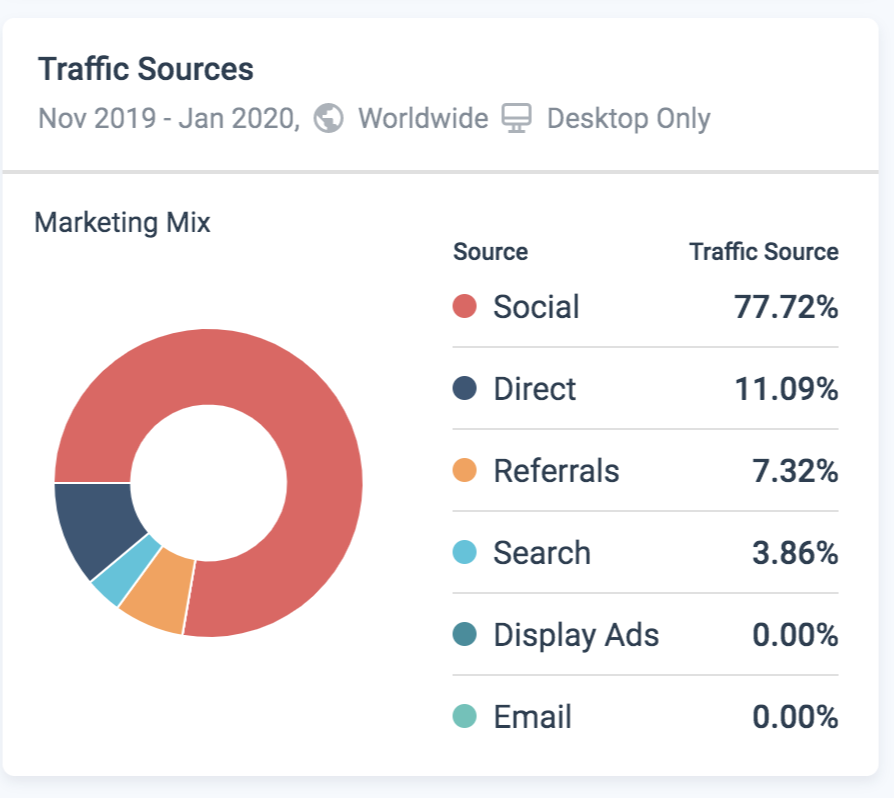
Task: Click the orange Referrals legend dot
Action: [x=465, y=470]
